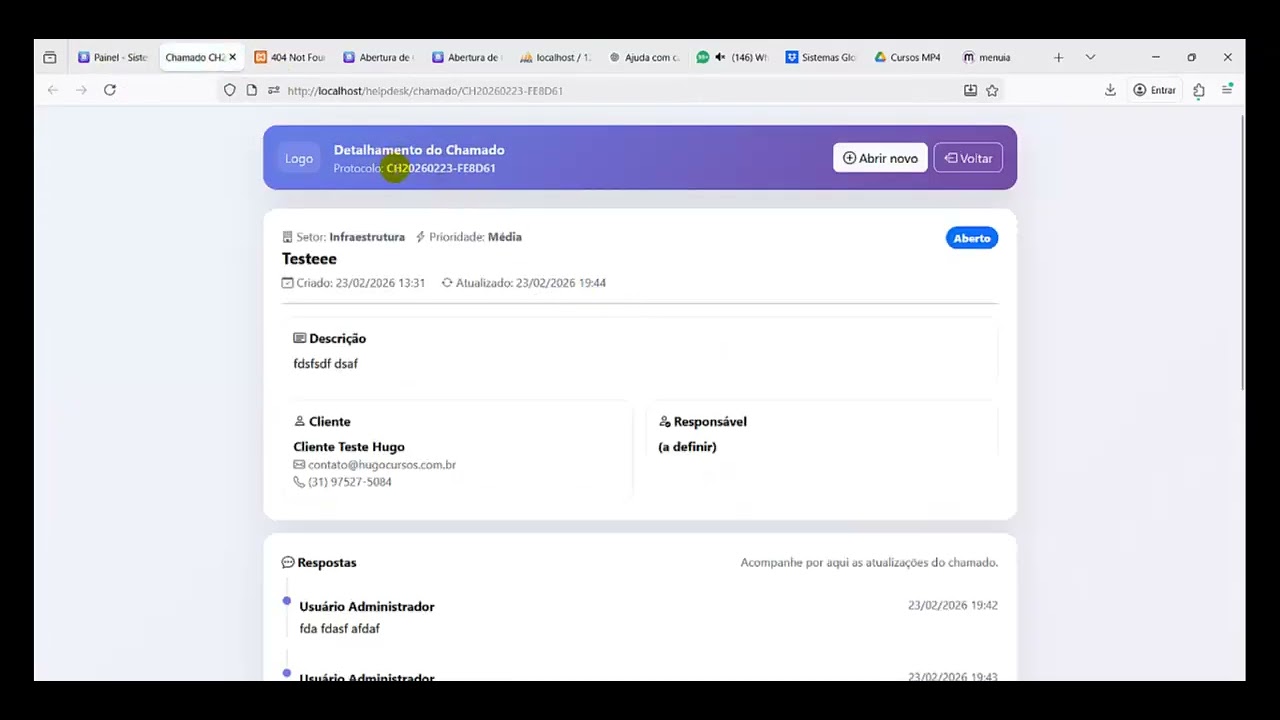1280x720 pixels.
Task: Click the browser forward arrow
Action: [82, 90]
